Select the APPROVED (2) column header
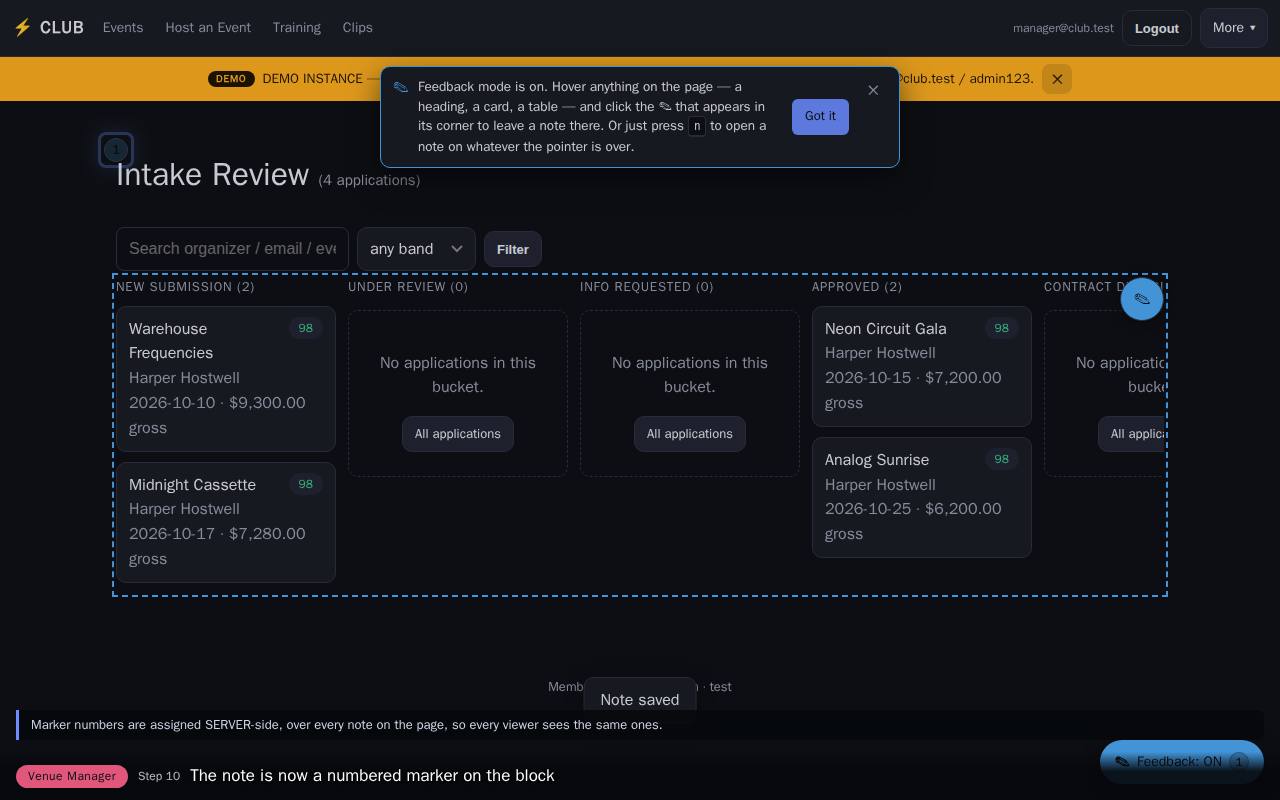The height and width of the screenshot is (800, 1280). [857, 287]
